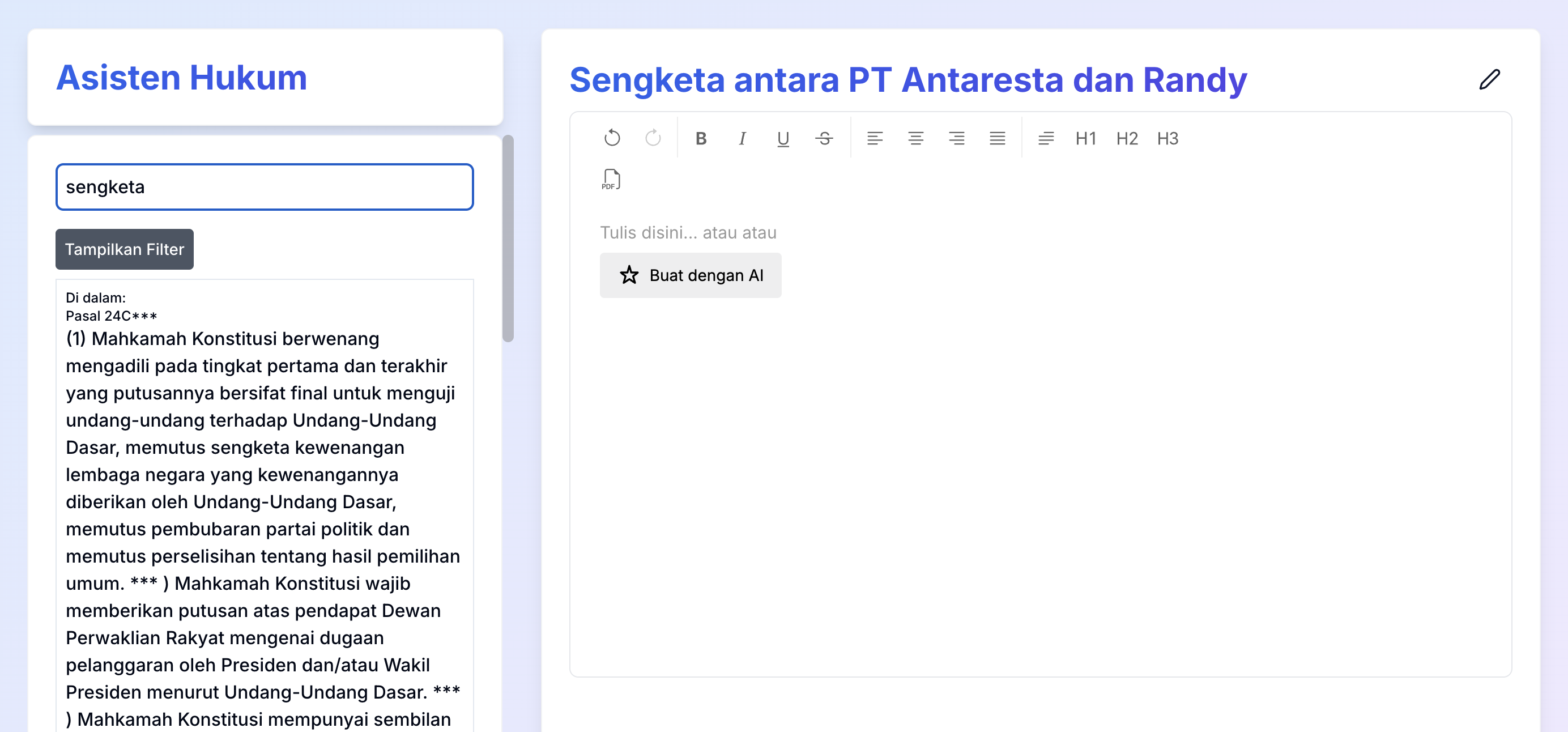Set paragraph style with the paragraph icon

click(x=1046, y=138)
